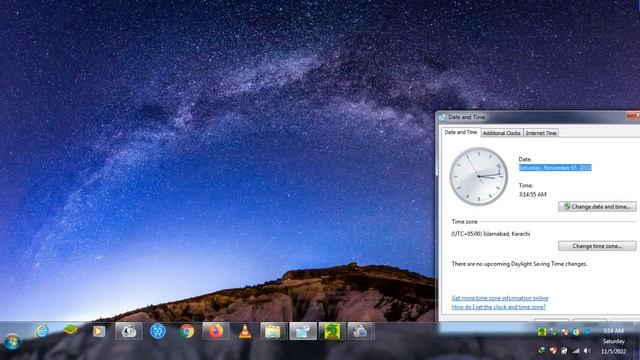Click the volume speaker tray icon

point(587,350)
